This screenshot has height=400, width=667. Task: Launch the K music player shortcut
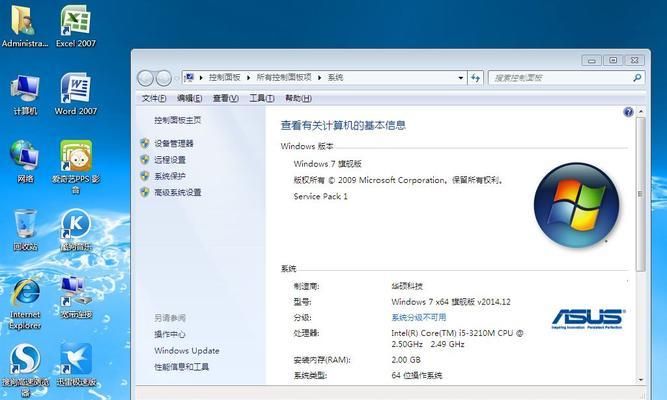pyautogui.click(x=76, y=230)
